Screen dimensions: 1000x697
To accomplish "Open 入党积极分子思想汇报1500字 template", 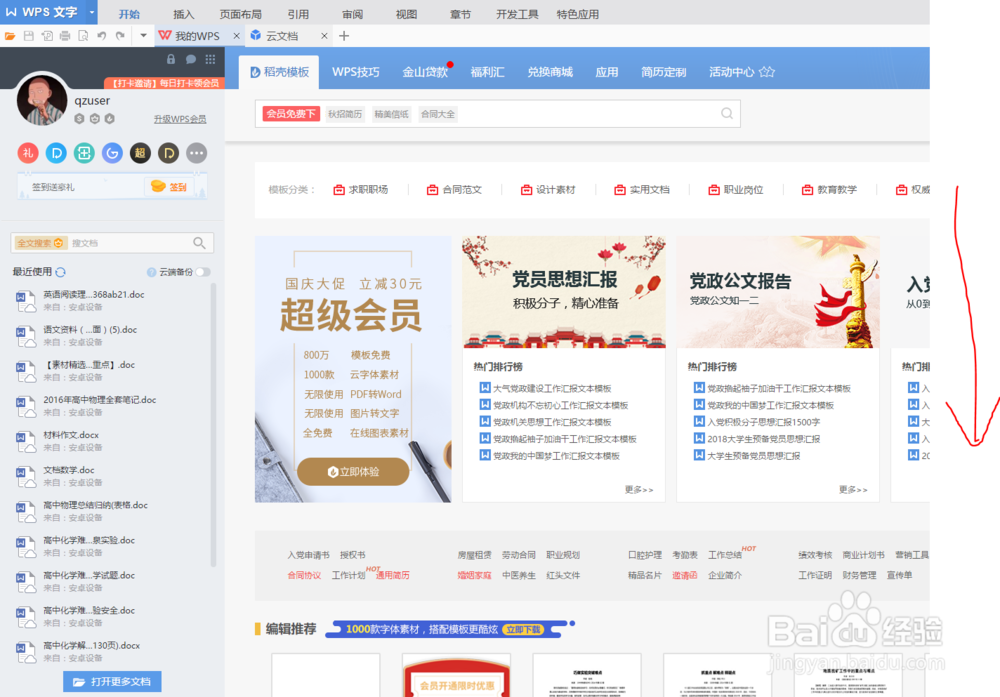I will 763,422.
